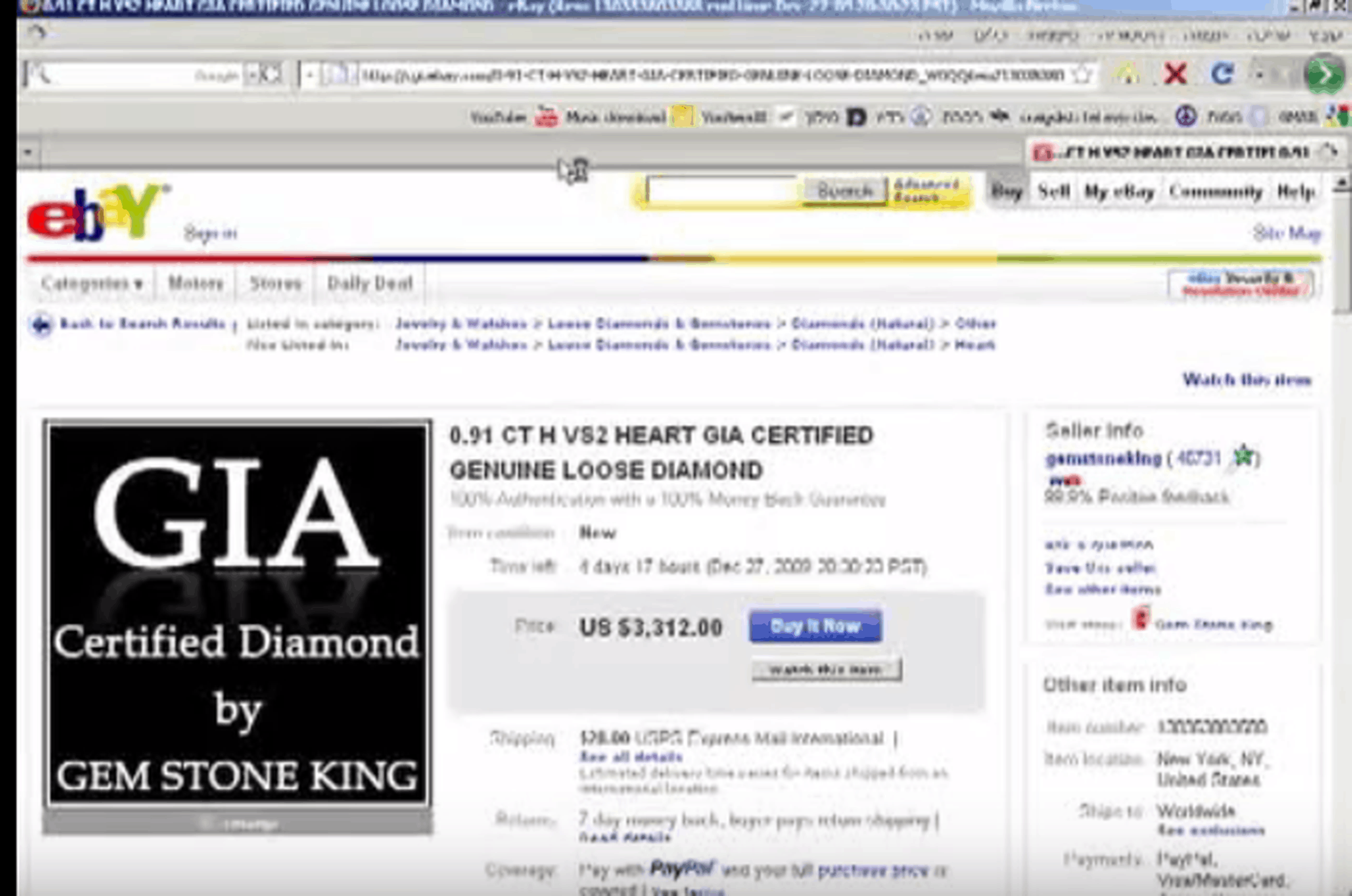
Task: Click the purchase price link in PayPal coverage
Action: point(872,871)
